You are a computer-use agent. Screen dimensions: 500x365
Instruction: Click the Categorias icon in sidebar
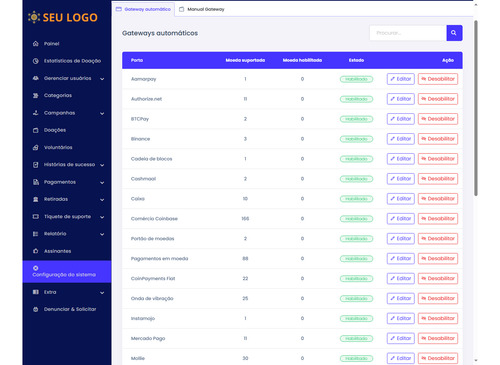36,96
